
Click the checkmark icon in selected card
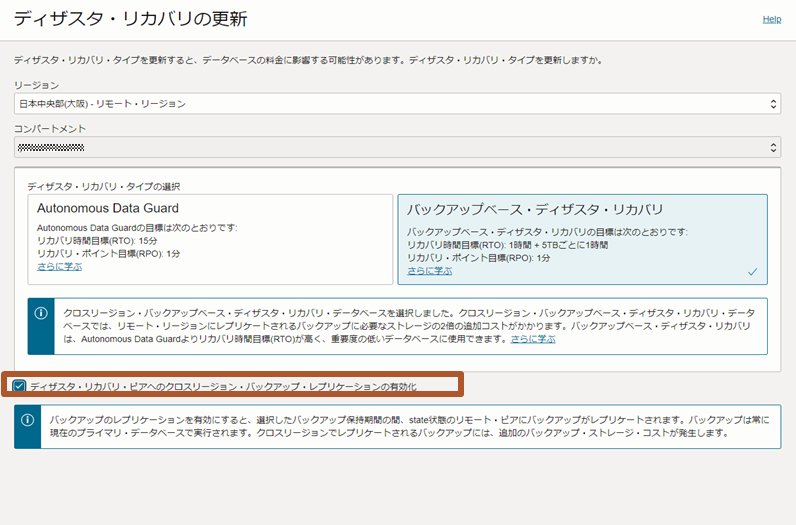752,272
